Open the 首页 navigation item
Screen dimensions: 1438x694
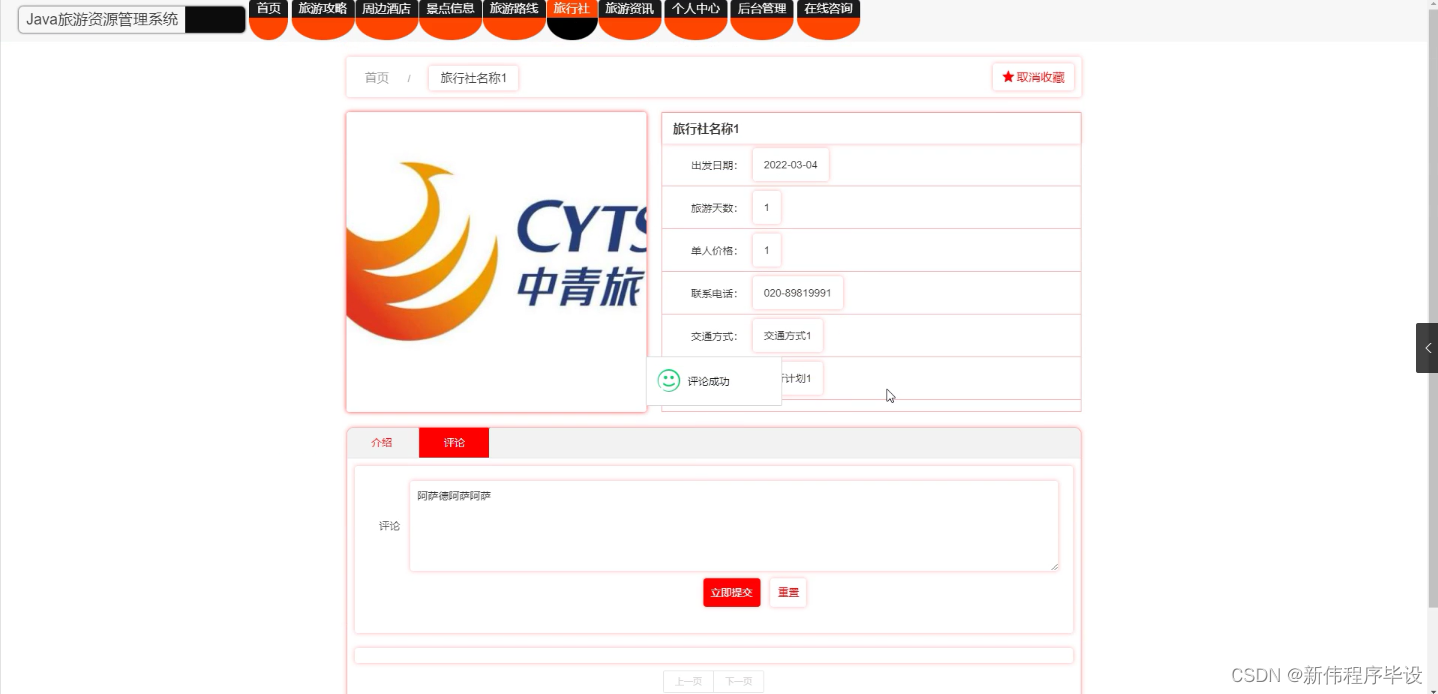pyautogui.click(x=268, y=9)
